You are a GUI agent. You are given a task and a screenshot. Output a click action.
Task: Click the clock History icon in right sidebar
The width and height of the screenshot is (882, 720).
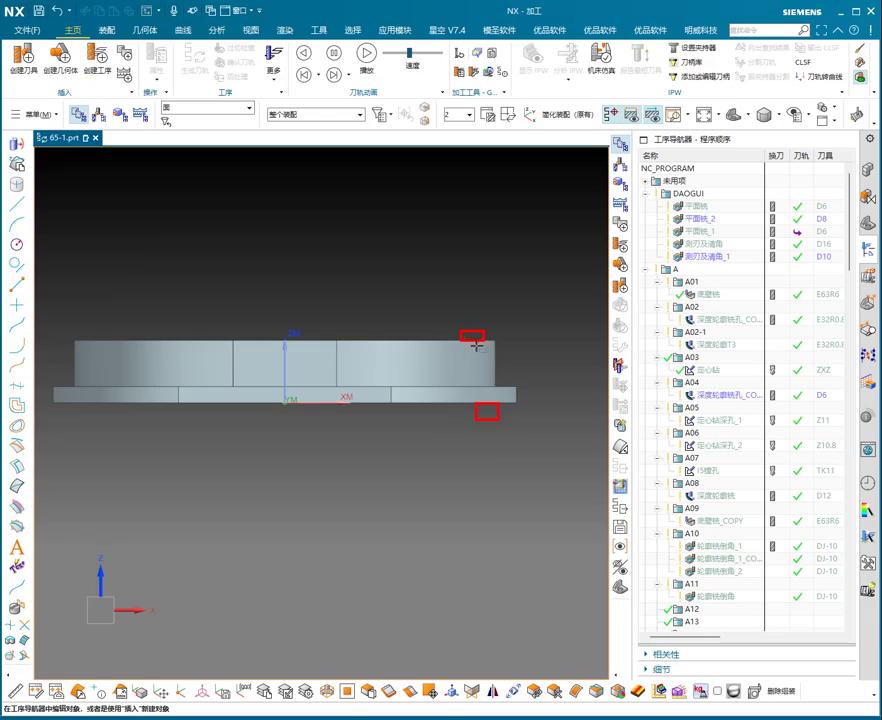(867, 483)
